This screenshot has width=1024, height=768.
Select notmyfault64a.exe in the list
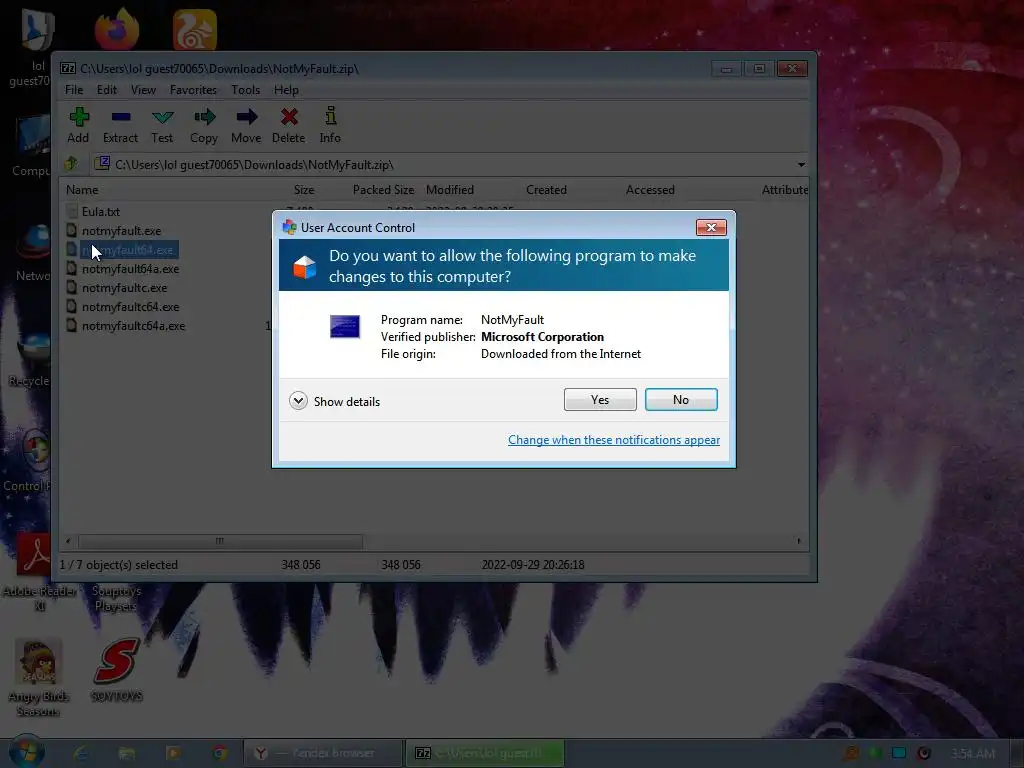tap(130, 268)
